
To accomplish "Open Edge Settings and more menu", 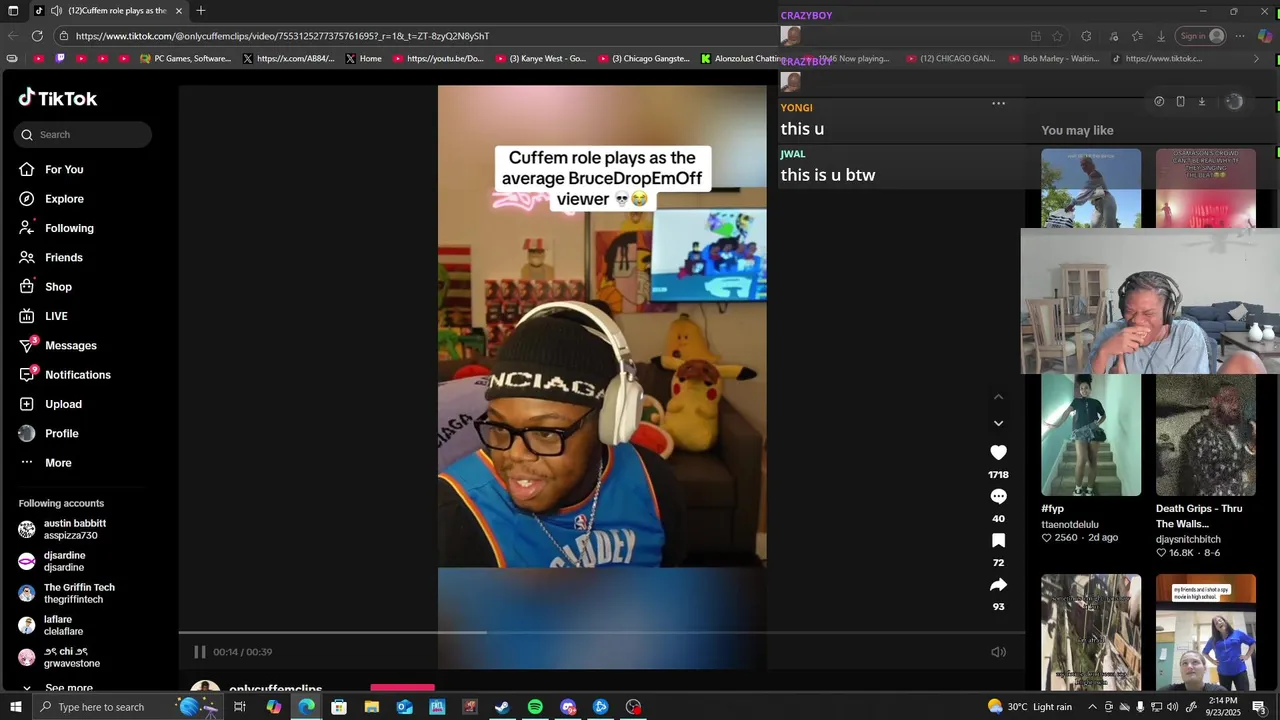I will (1240, 36).
